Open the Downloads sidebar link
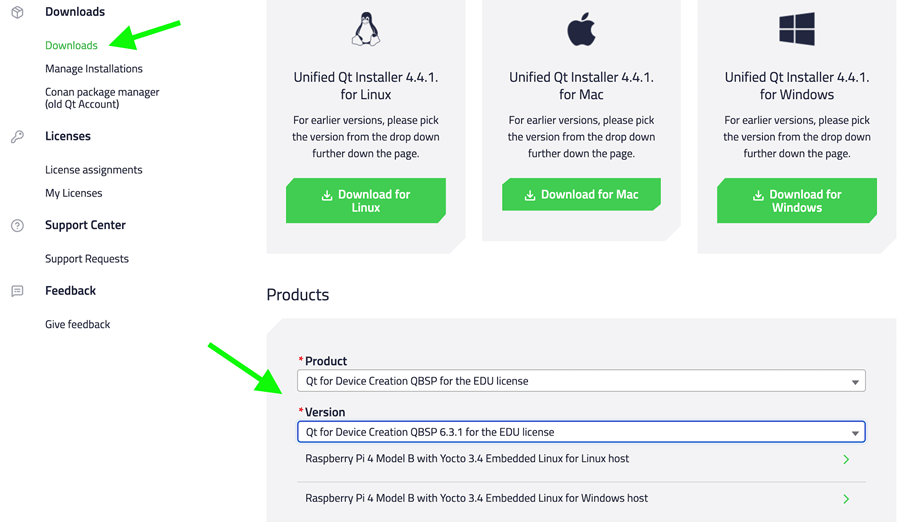This screenshot has height=522, width=903. click(x=71, y=45)
